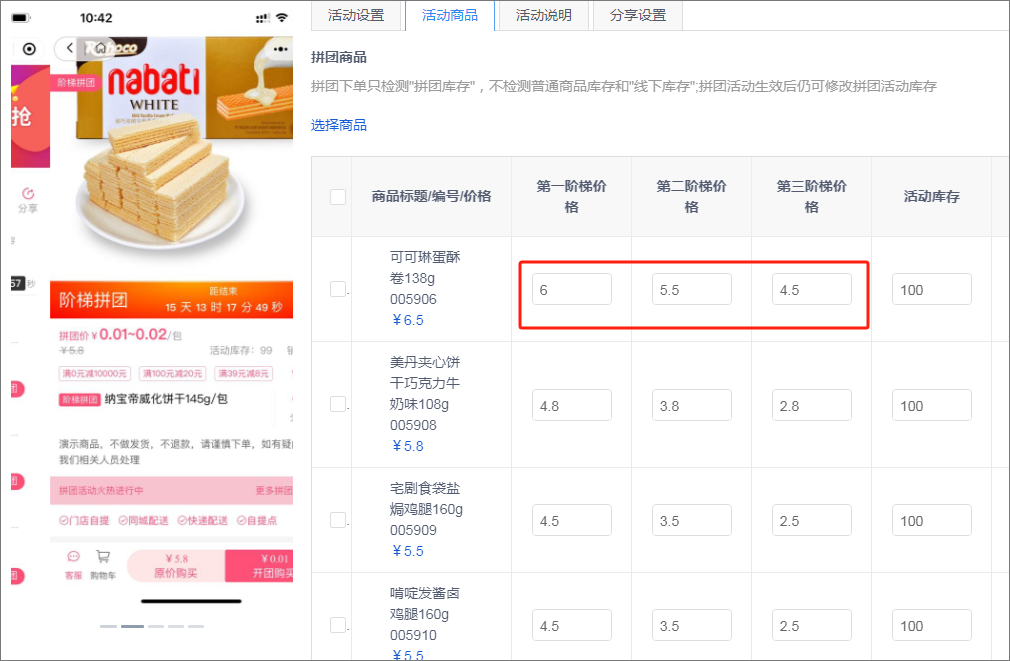Image resolution: width=1010 pixels, height=661 pixels.
Task: Edit 活动库存 field for product 005909
Action: pos(931,521)
